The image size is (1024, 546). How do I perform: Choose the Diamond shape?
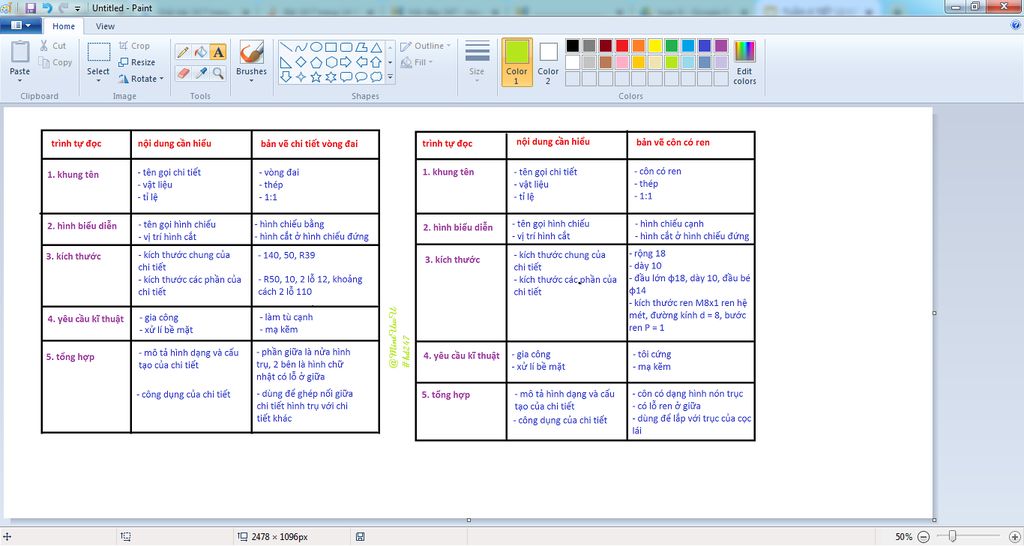click(301, 62)
